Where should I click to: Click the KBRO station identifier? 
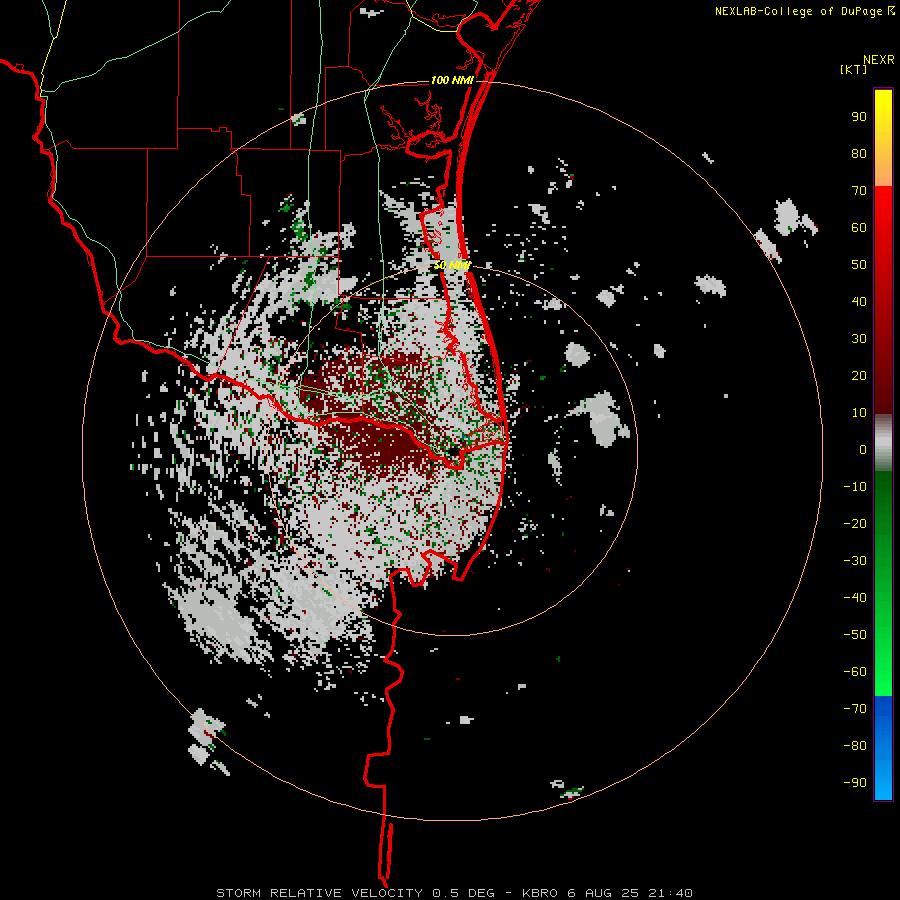pos(540,893)
